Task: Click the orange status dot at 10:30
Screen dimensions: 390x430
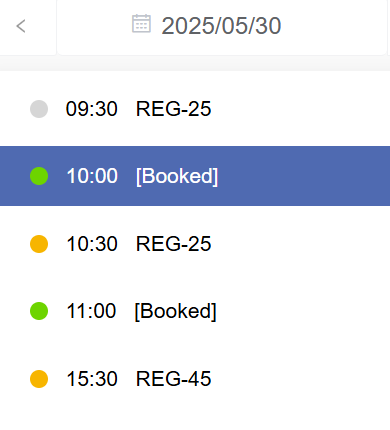Action: coord(39,244)
